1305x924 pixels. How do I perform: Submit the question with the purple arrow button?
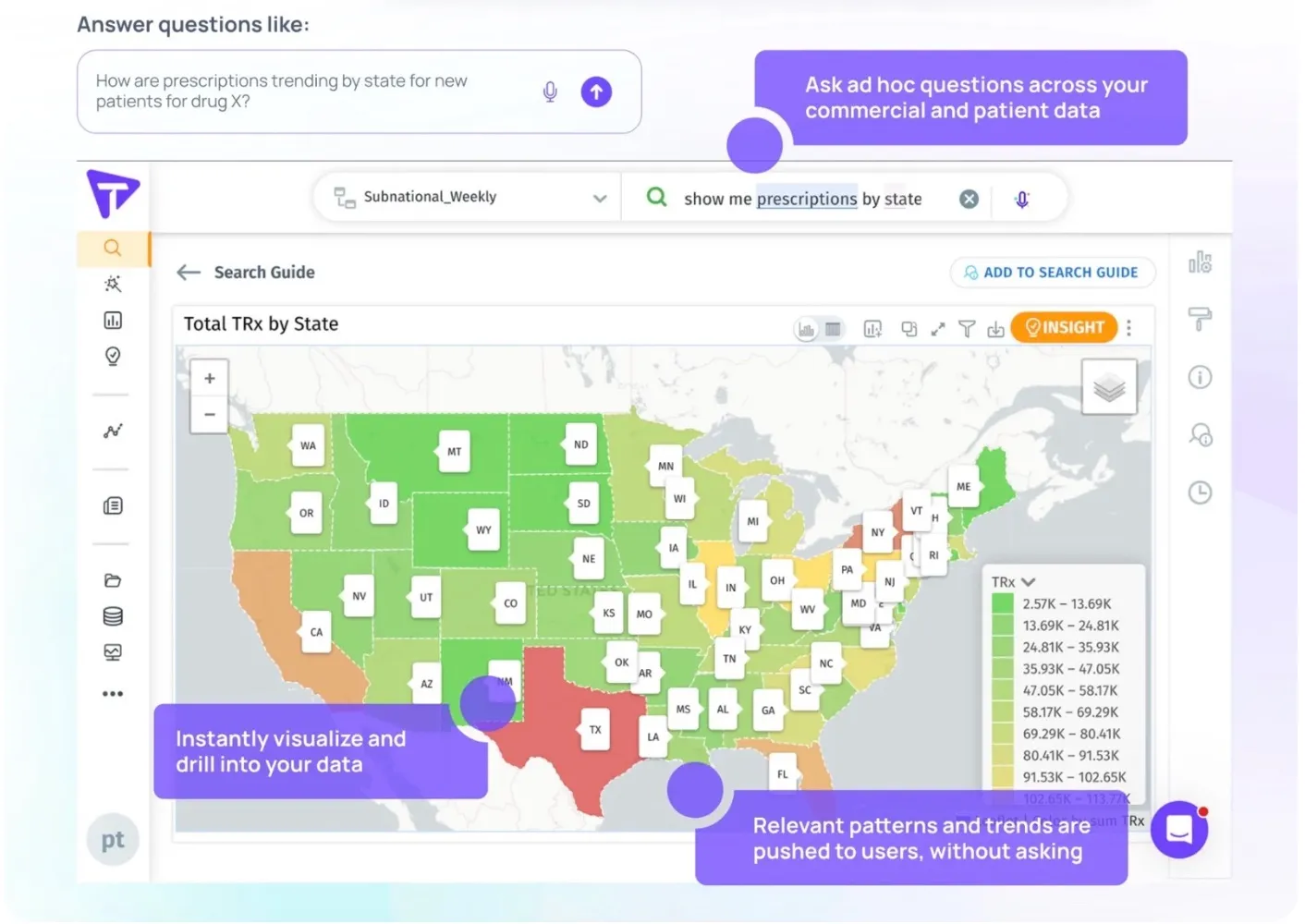[x=596, y=91]
